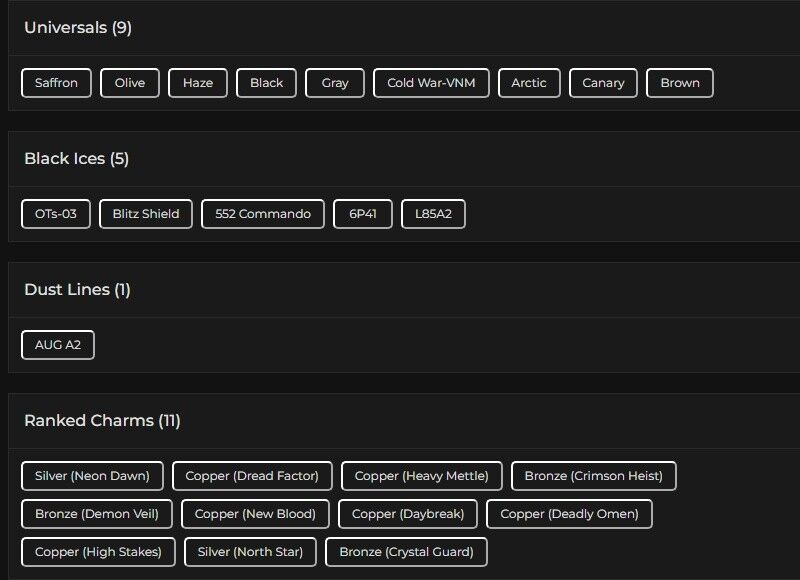The image size is (800, 580).
Task: Select the AUG A2 Dust Line tag
Action: [58, 345]
